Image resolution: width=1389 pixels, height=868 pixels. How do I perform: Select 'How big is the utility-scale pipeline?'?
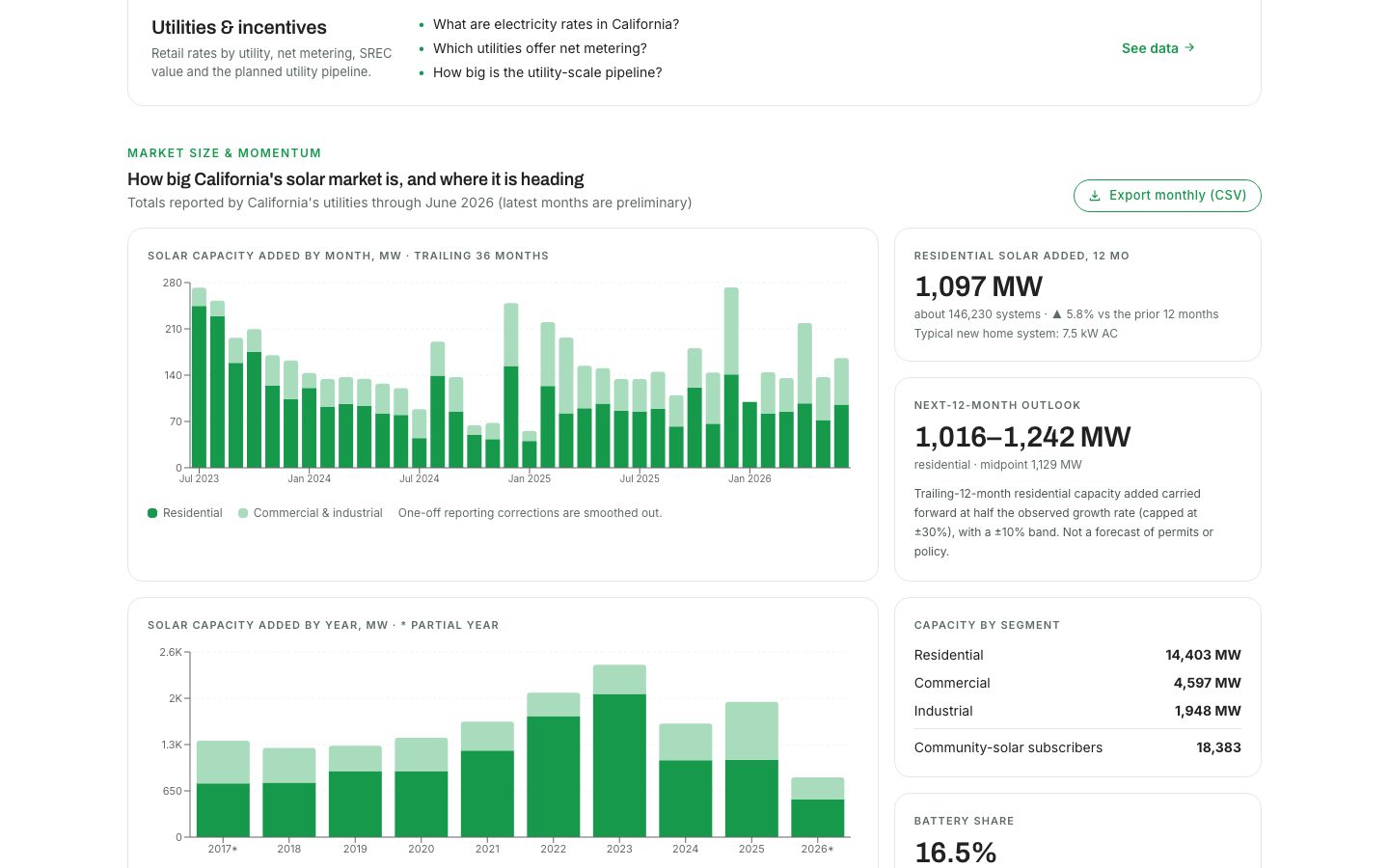coord(548,72)
